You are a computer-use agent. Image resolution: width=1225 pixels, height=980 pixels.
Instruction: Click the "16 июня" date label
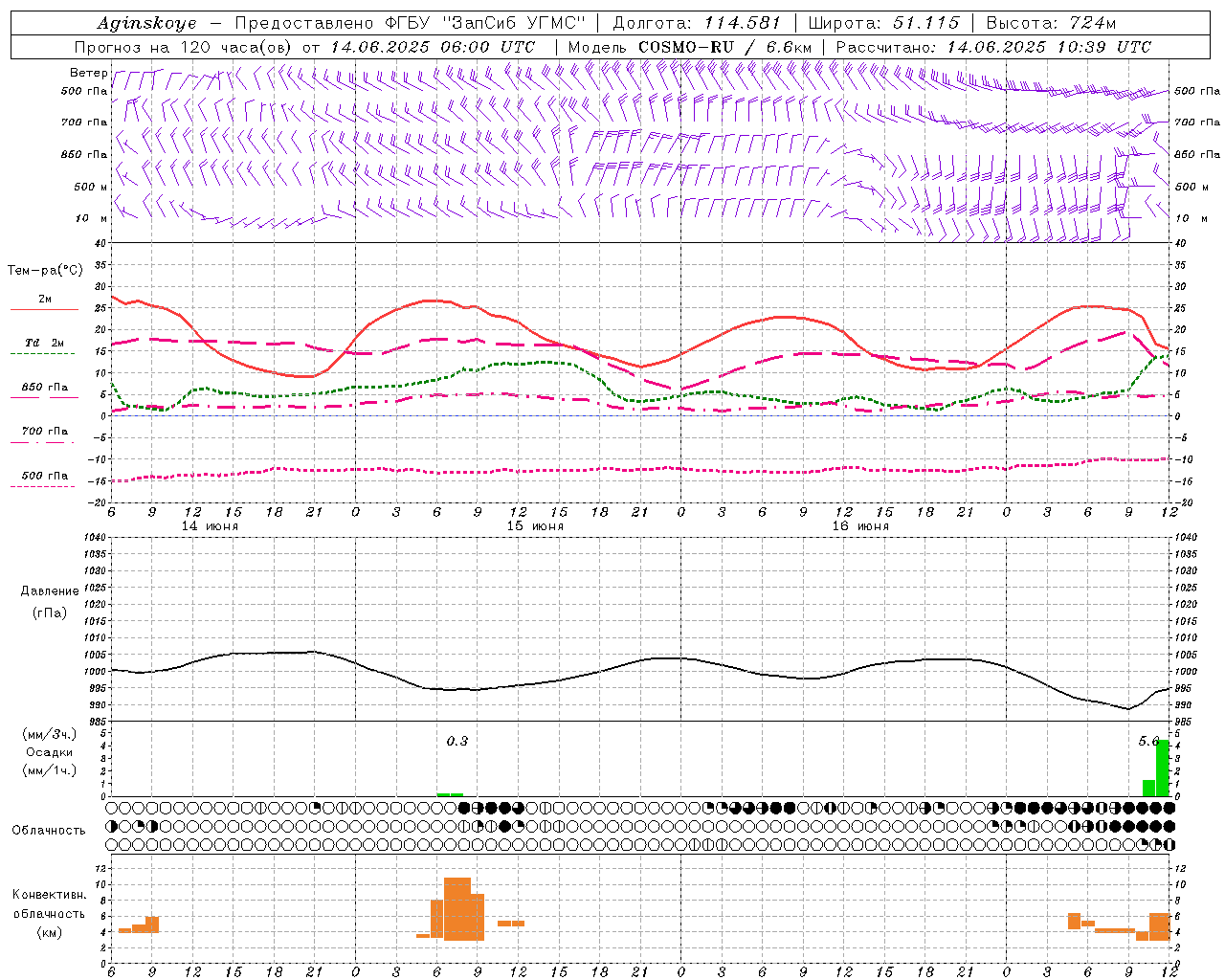point(860,526)
